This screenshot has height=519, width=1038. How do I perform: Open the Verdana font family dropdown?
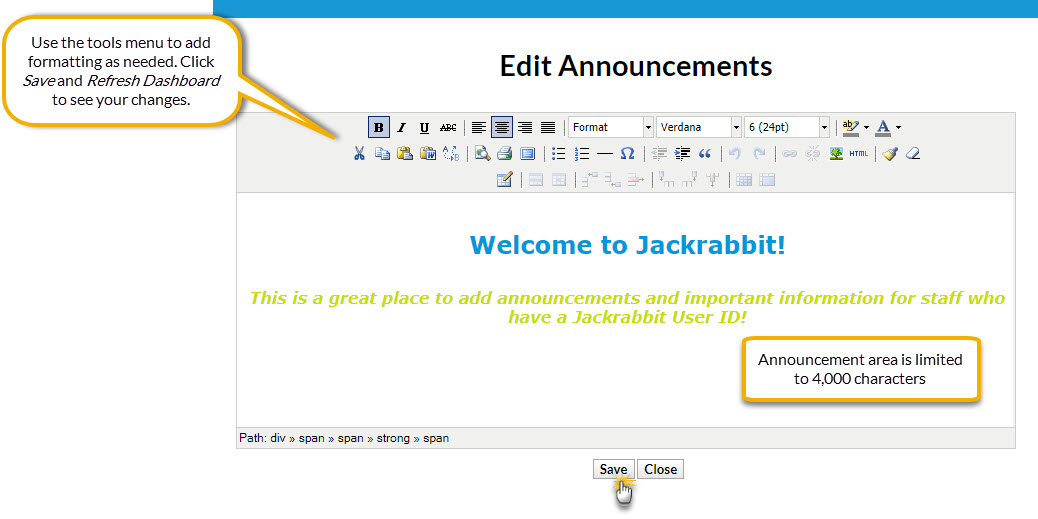click(x=699, y=127)
